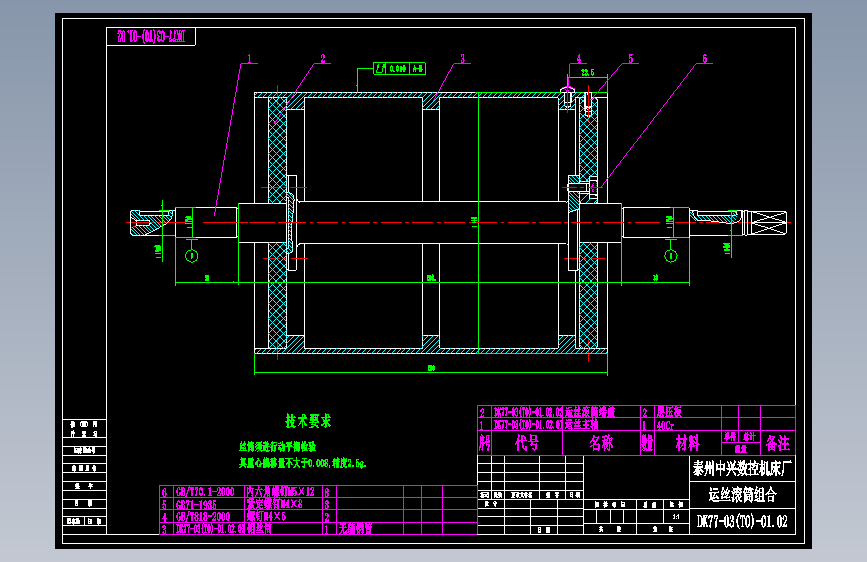Image resolution: width=867 pixels, height=562 pixels.
Task: Click the 名称 column header
Action: click(x=601, y=443)
